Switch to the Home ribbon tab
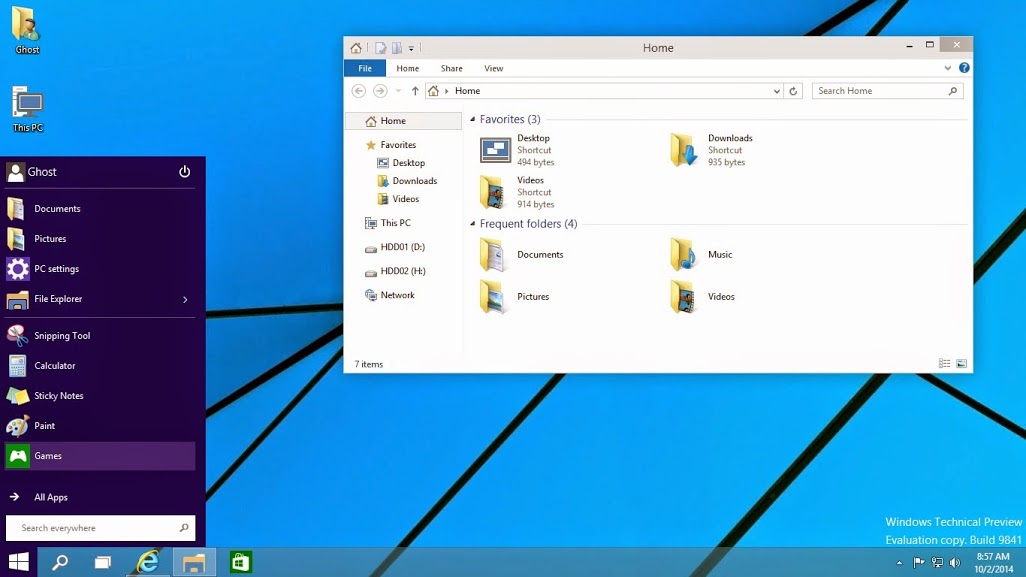This screenshot has width=1026, height=577. 407,68
